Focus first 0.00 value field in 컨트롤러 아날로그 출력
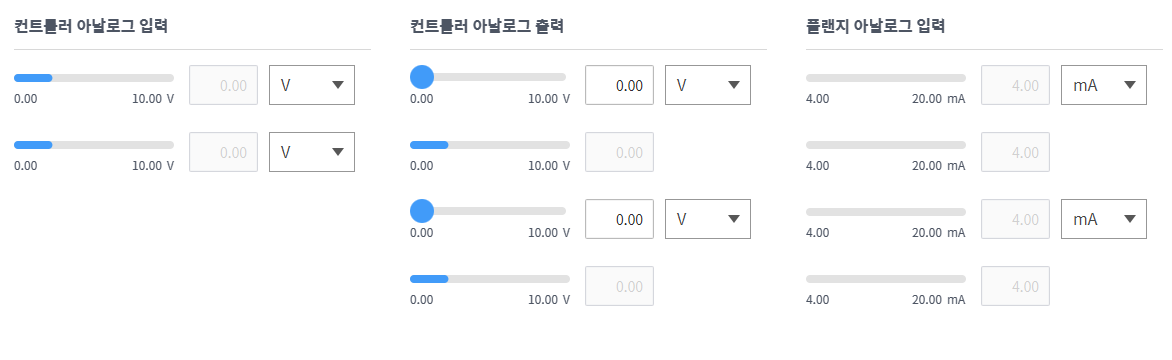 [619, 85]
